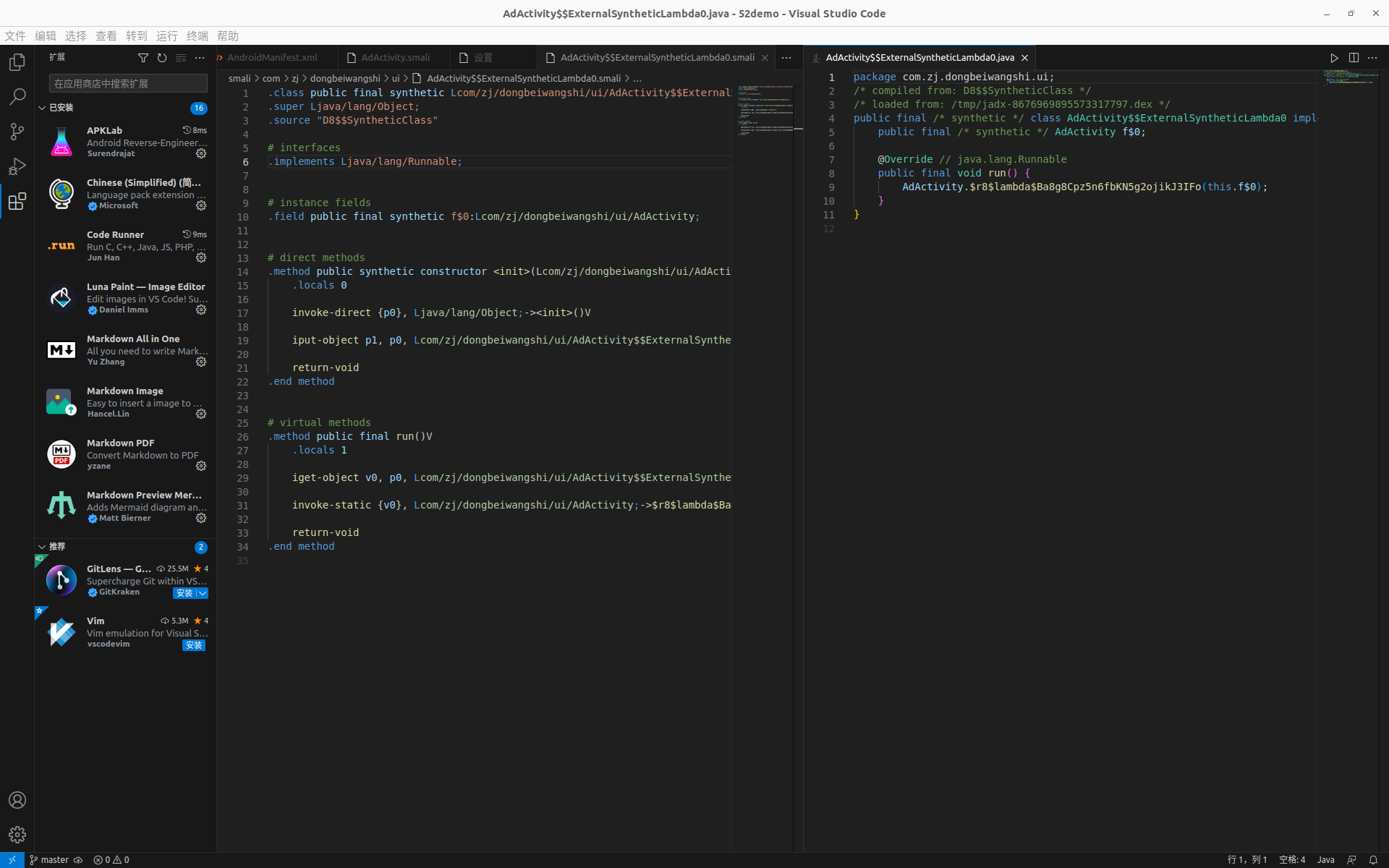This screenshot has height=868, width=1389.
Task: Open the 帮助 menu
Action: pyautogui.click(x=228, y=36)
